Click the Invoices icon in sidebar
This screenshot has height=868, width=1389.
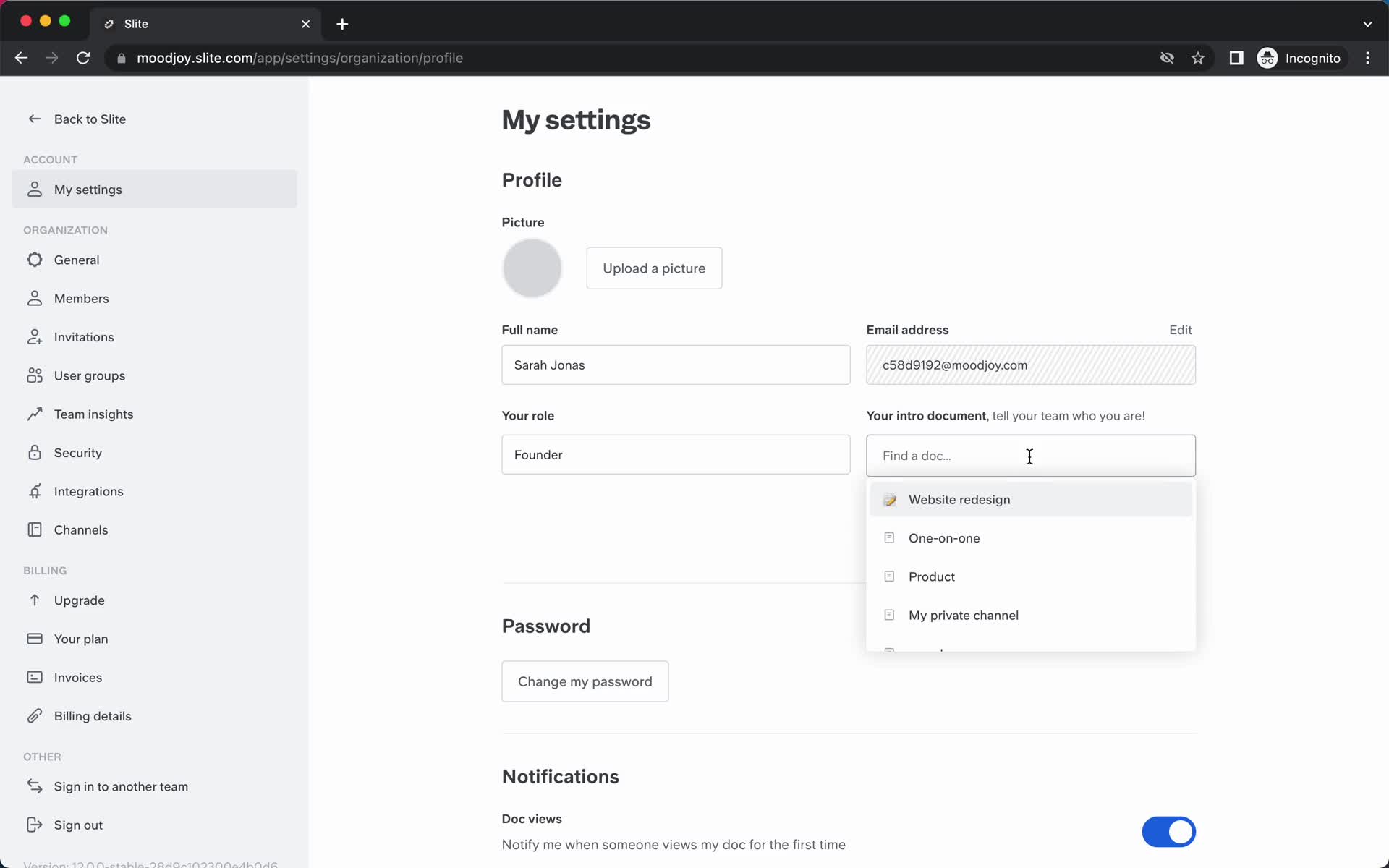[x=34, y=677]
